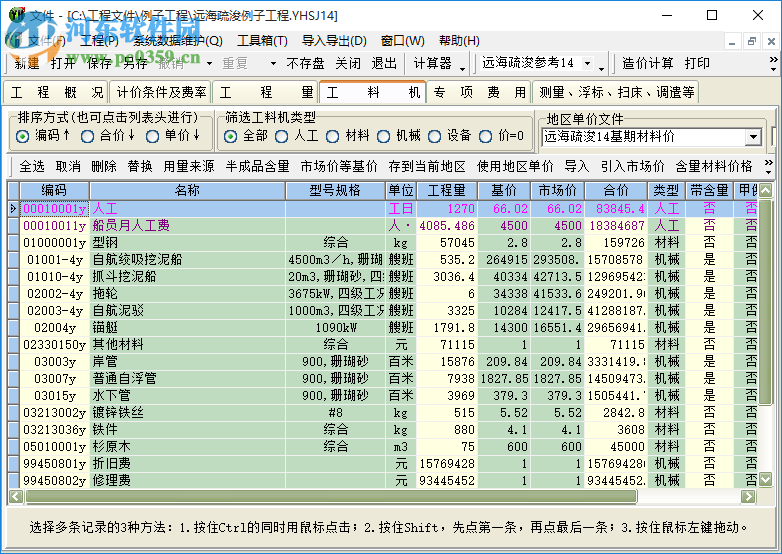The width and height of the screenshot is (782, 554).
Task: Select the 机械 filter radio button
Action: (384, 136)
